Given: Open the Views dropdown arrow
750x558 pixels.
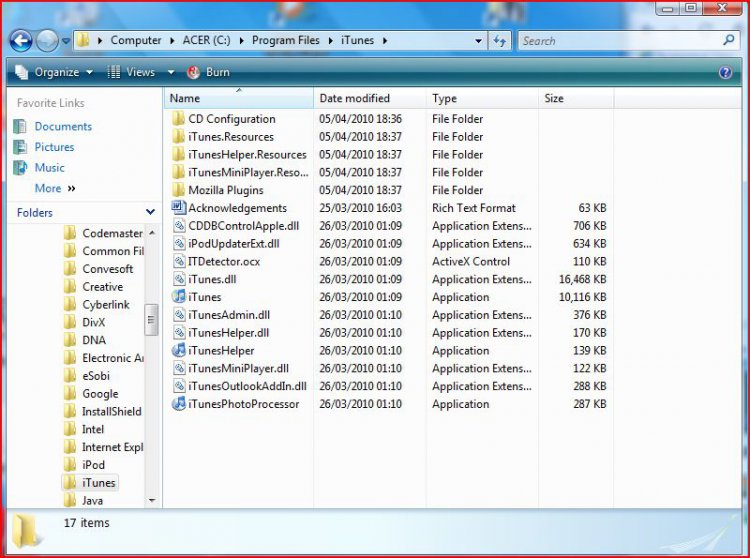Looking at the screenshot, I should click(171, 73).
